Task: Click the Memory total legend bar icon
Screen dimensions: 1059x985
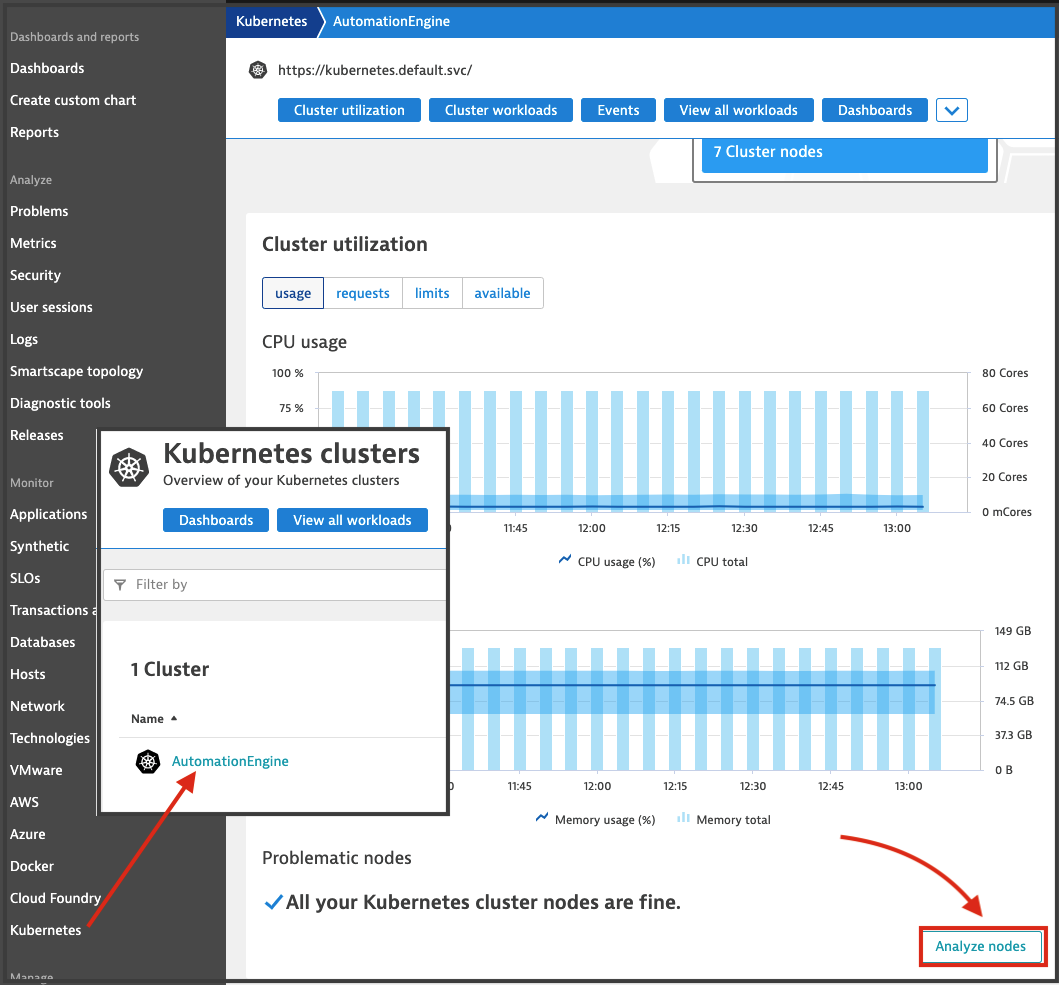Action: [x=683, y=818]
